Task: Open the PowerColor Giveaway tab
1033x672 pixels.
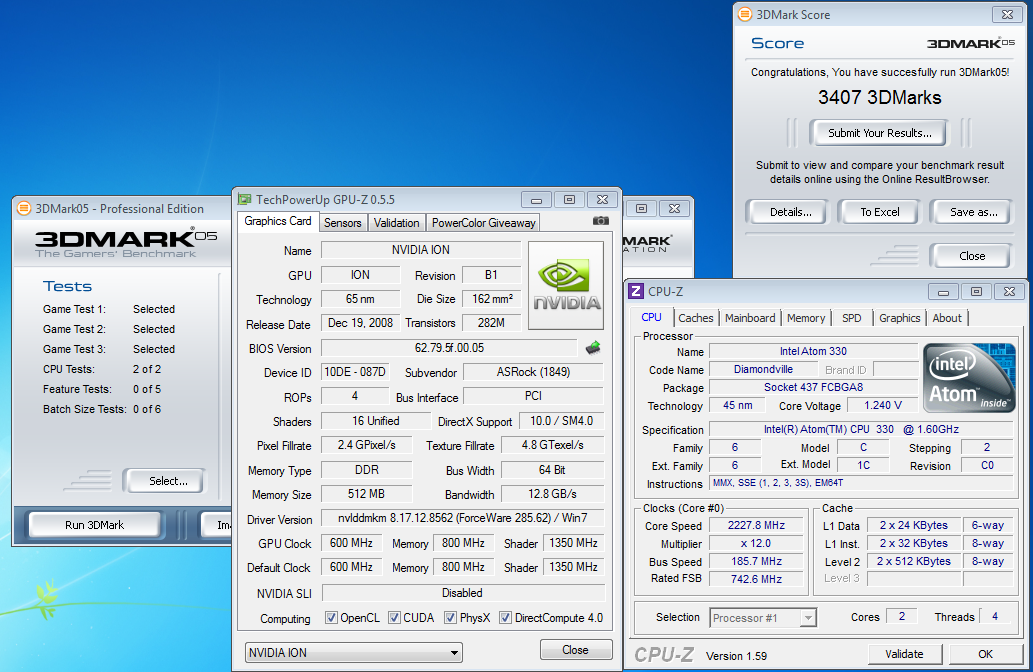Action: coord(484,223)
